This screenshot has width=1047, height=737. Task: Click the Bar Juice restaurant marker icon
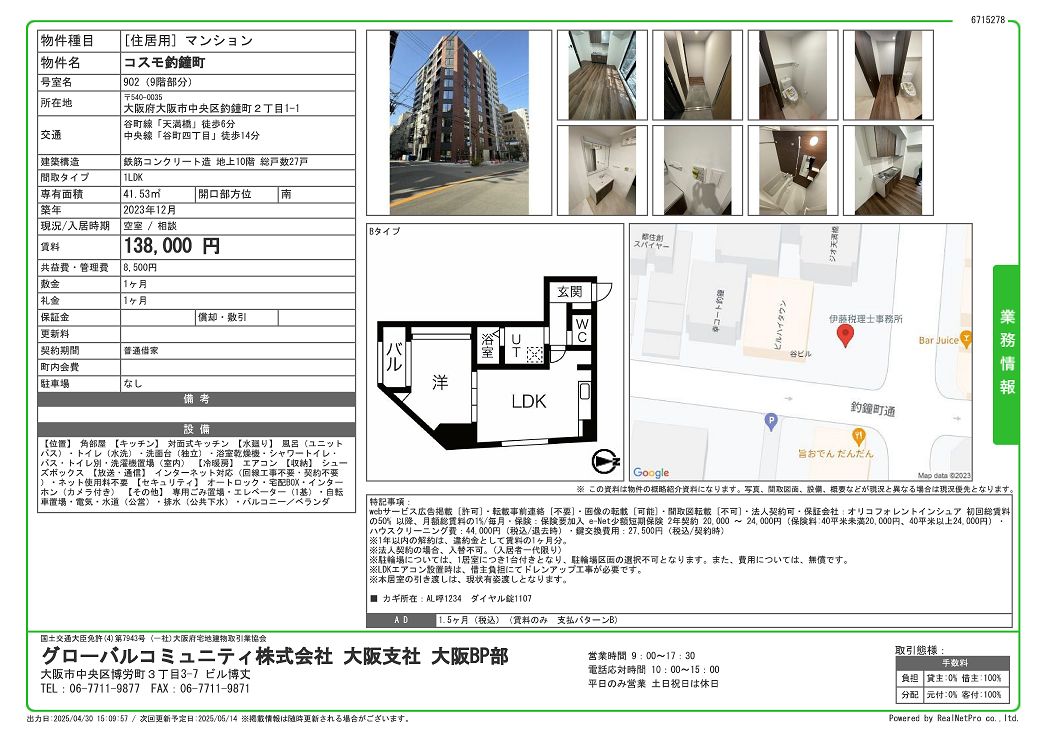click(x=965, y=339)
